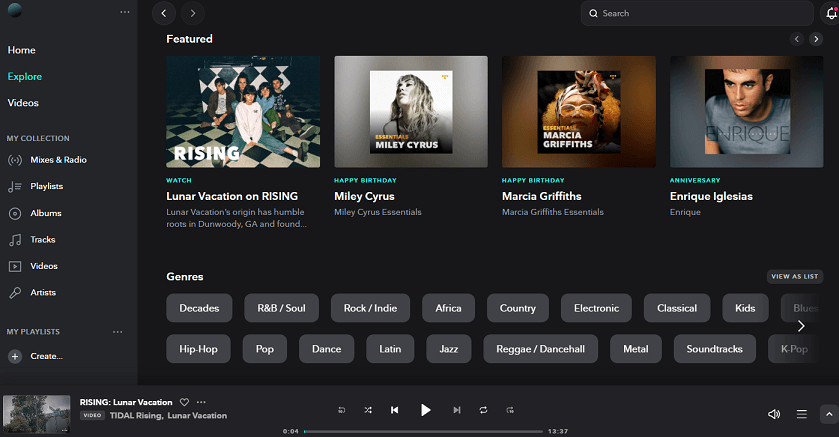839x437 pixels.
Task: Click the notifications bell icon
Action: [x=831, y=13]
